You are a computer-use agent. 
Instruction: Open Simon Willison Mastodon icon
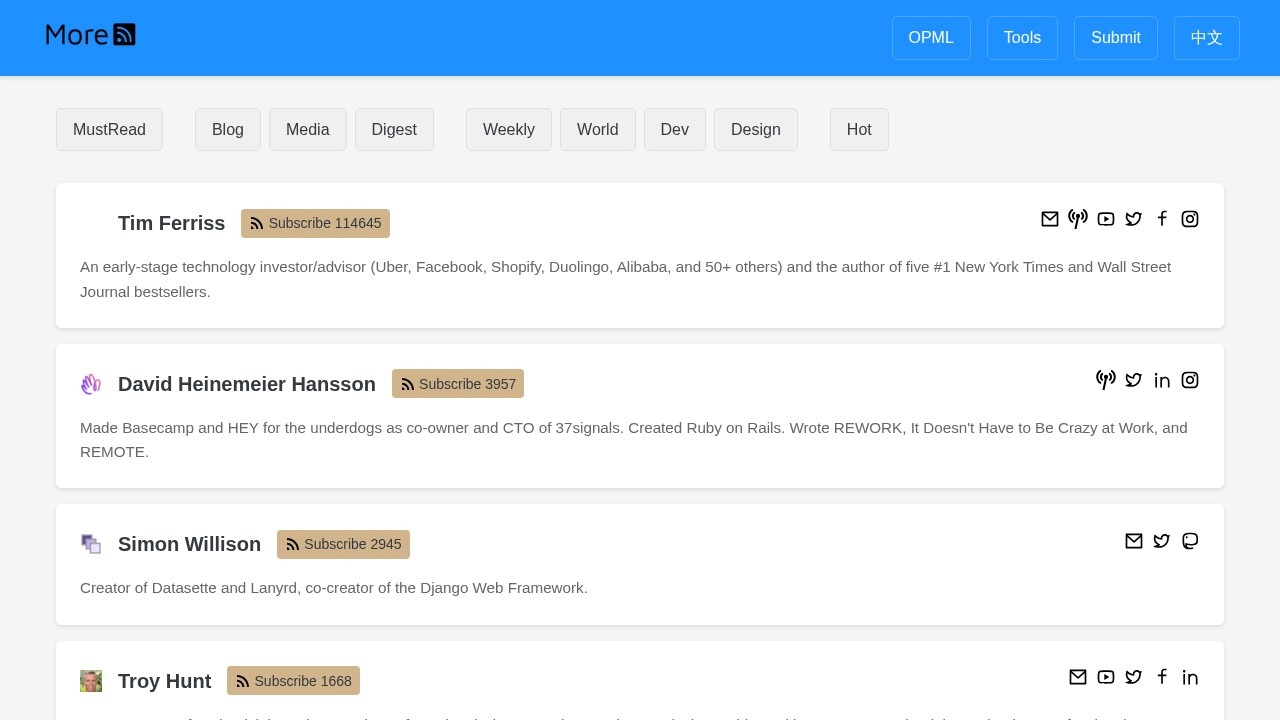tap(1190, 541)
